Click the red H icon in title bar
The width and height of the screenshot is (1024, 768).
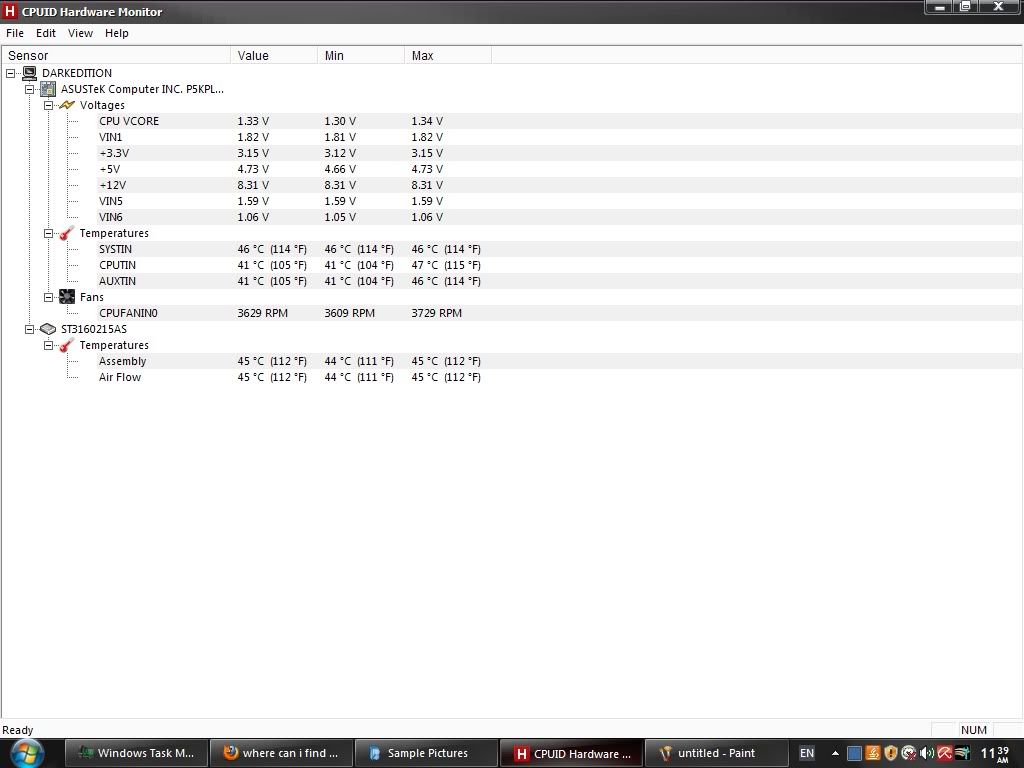[x=10, y=11]
